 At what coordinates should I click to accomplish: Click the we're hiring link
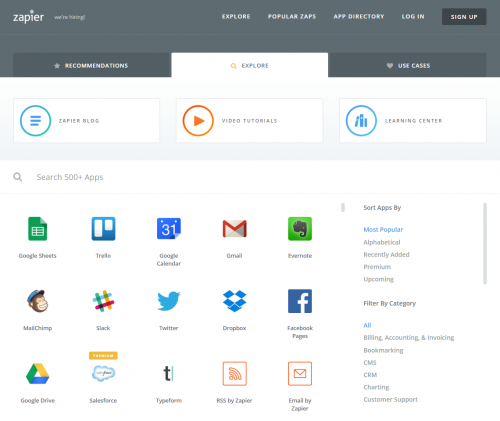click(x=70, y=17)
